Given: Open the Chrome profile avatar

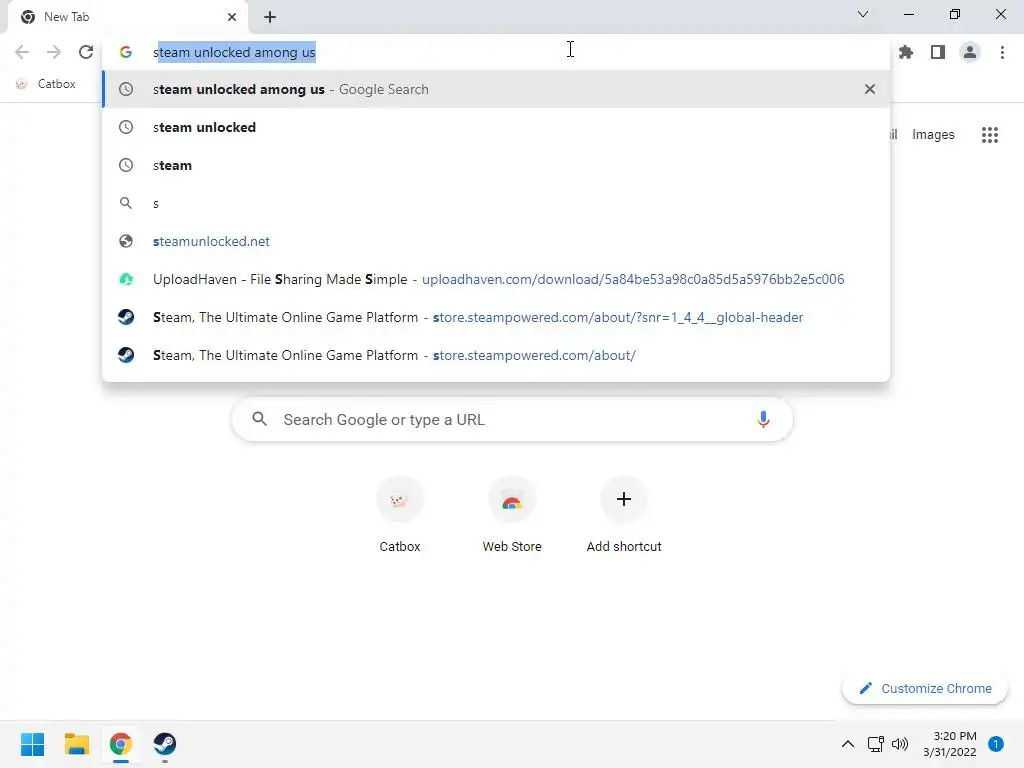Looking at the screenshot, I should [970, 52].
